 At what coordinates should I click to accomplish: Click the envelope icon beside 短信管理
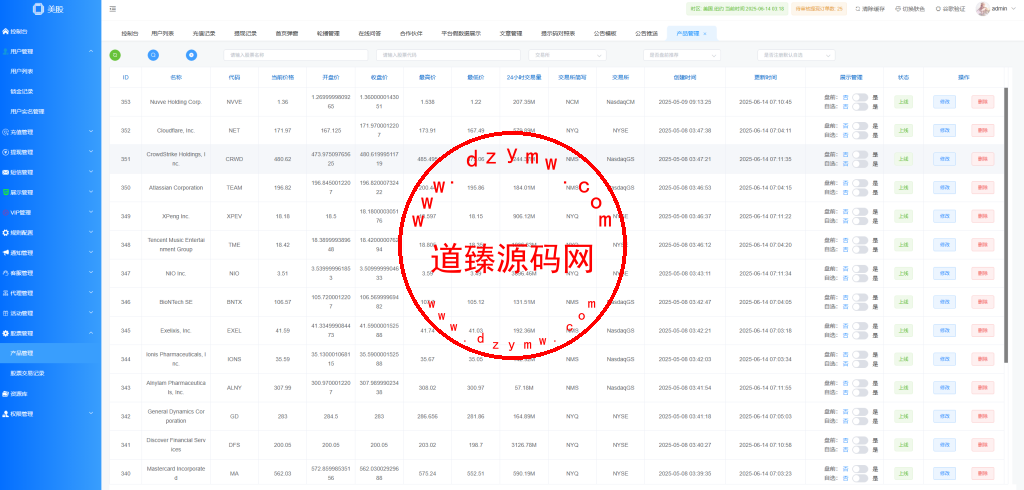(5, 172)
